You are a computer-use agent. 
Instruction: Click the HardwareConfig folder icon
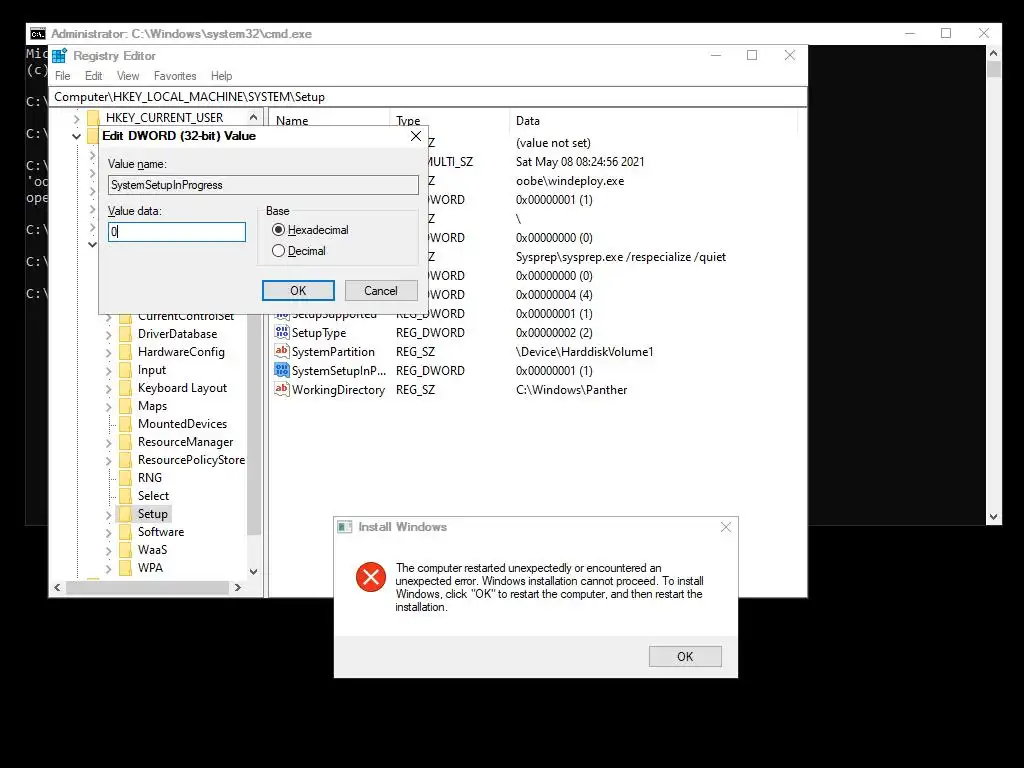[125, 352]
